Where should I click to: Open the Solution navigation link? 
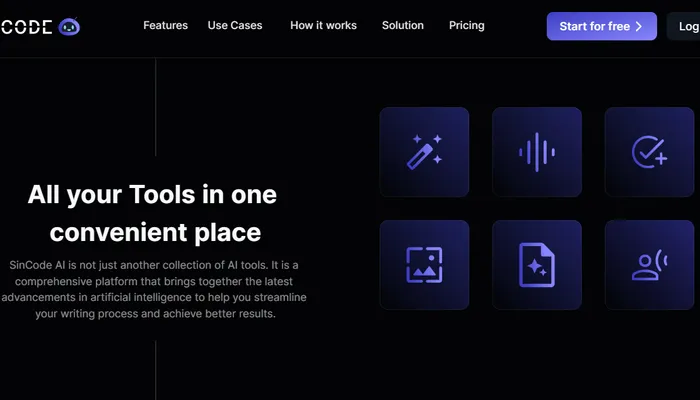[x=402, y=26]
